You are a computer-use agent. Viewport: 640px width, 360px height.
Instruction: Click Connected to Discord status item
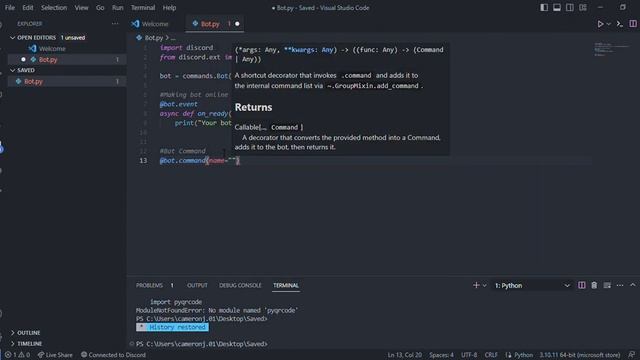(113, 355)
